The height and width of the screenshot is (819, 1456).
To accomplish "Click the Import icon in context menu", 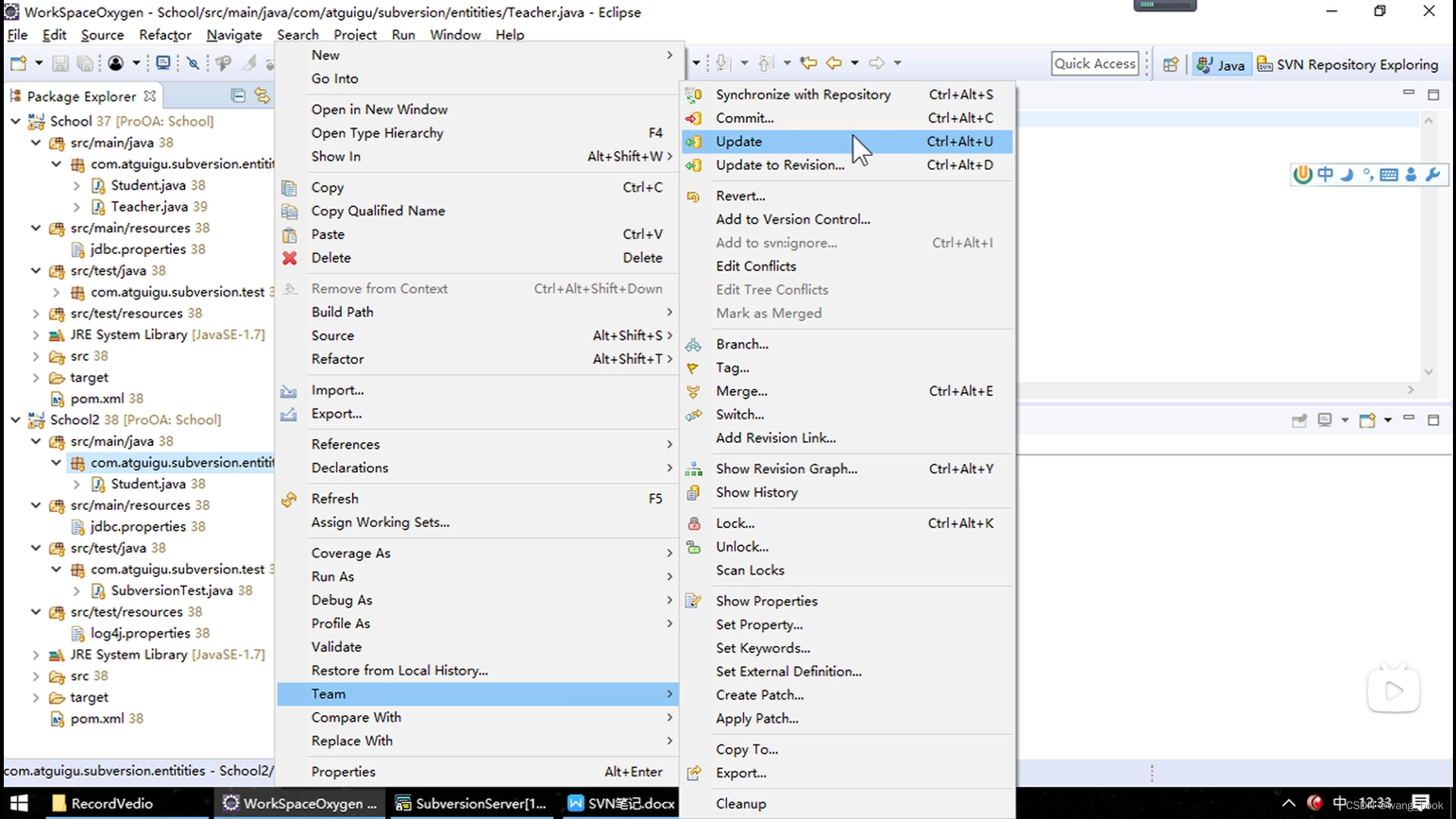I will pyautogui.click(x=289, y=391).
